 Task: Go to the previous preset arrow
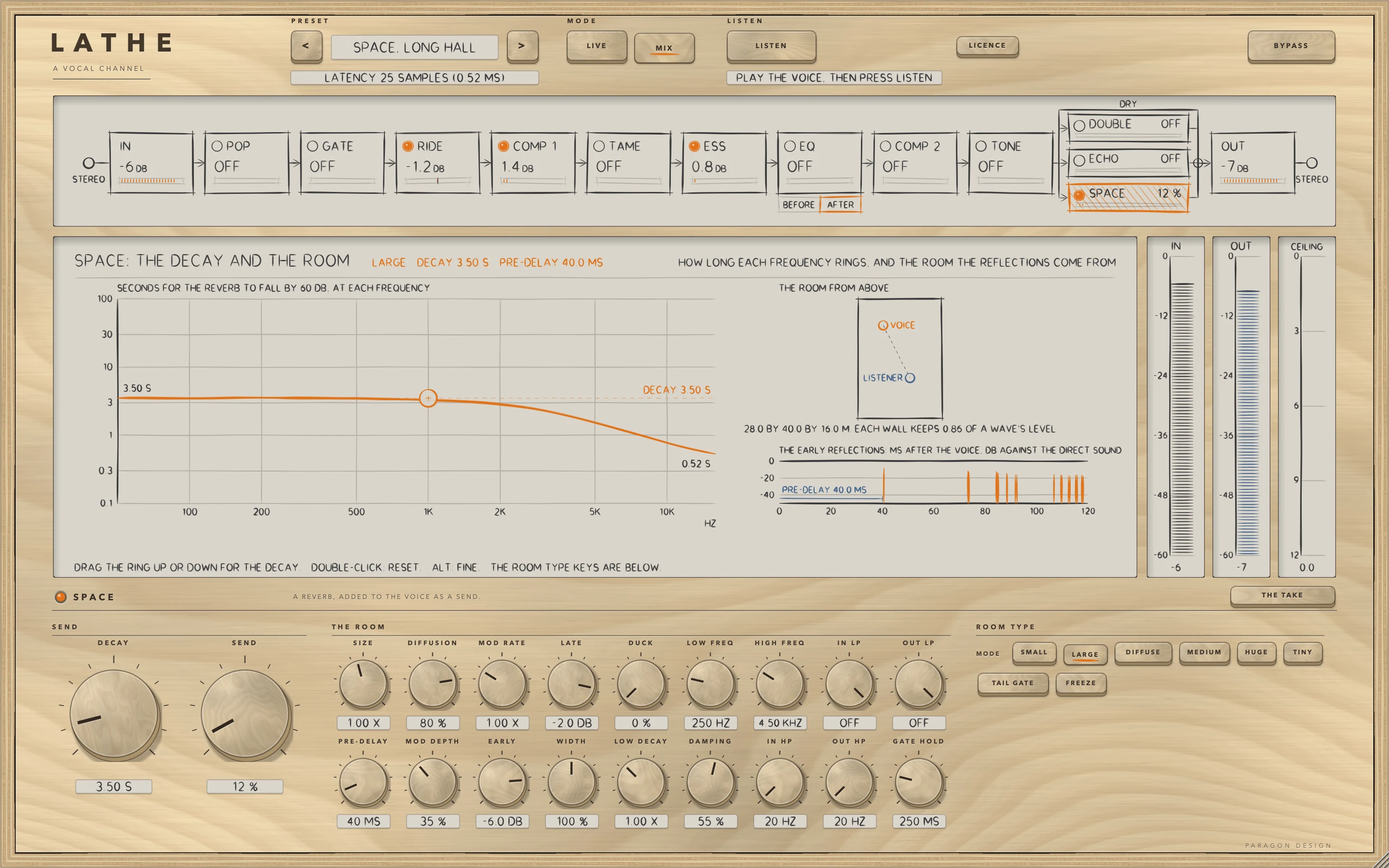306,46
